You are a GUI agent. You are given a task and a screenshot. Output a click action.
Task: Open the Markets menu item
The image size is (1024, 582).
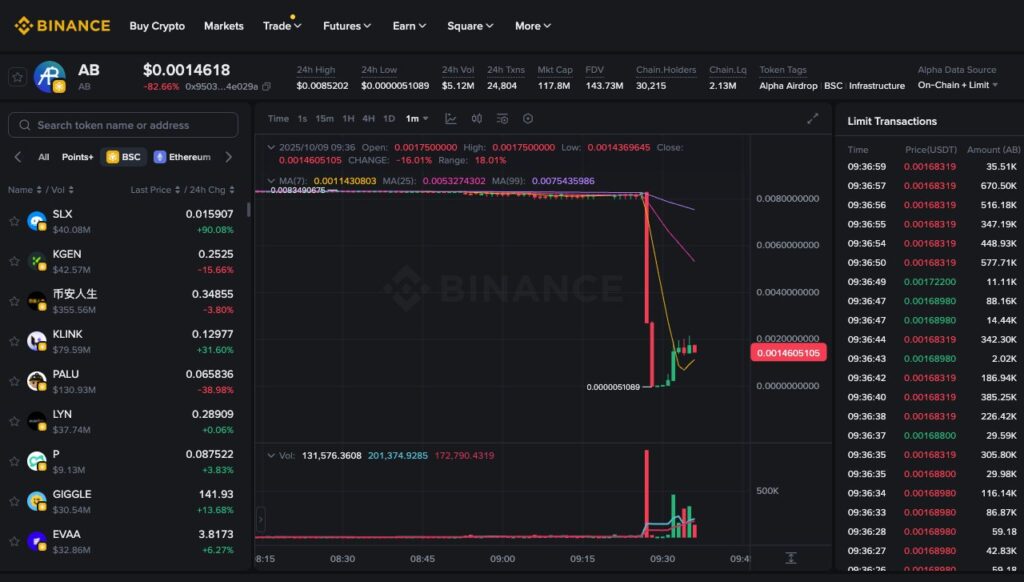click(223, 26)
